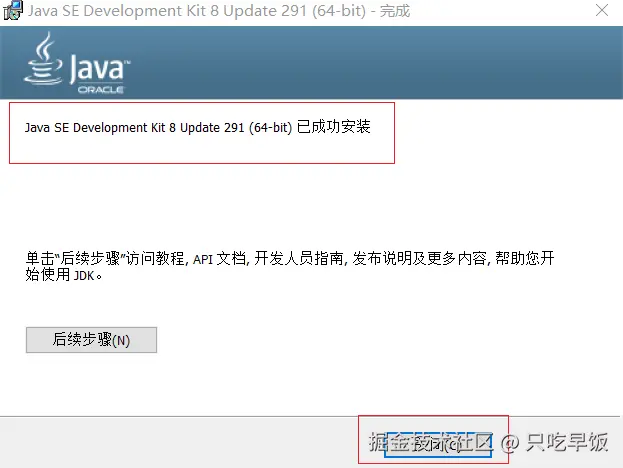Click the 始使用 JDK text line
Screen dimensions: 623x468
coord(63,275)
